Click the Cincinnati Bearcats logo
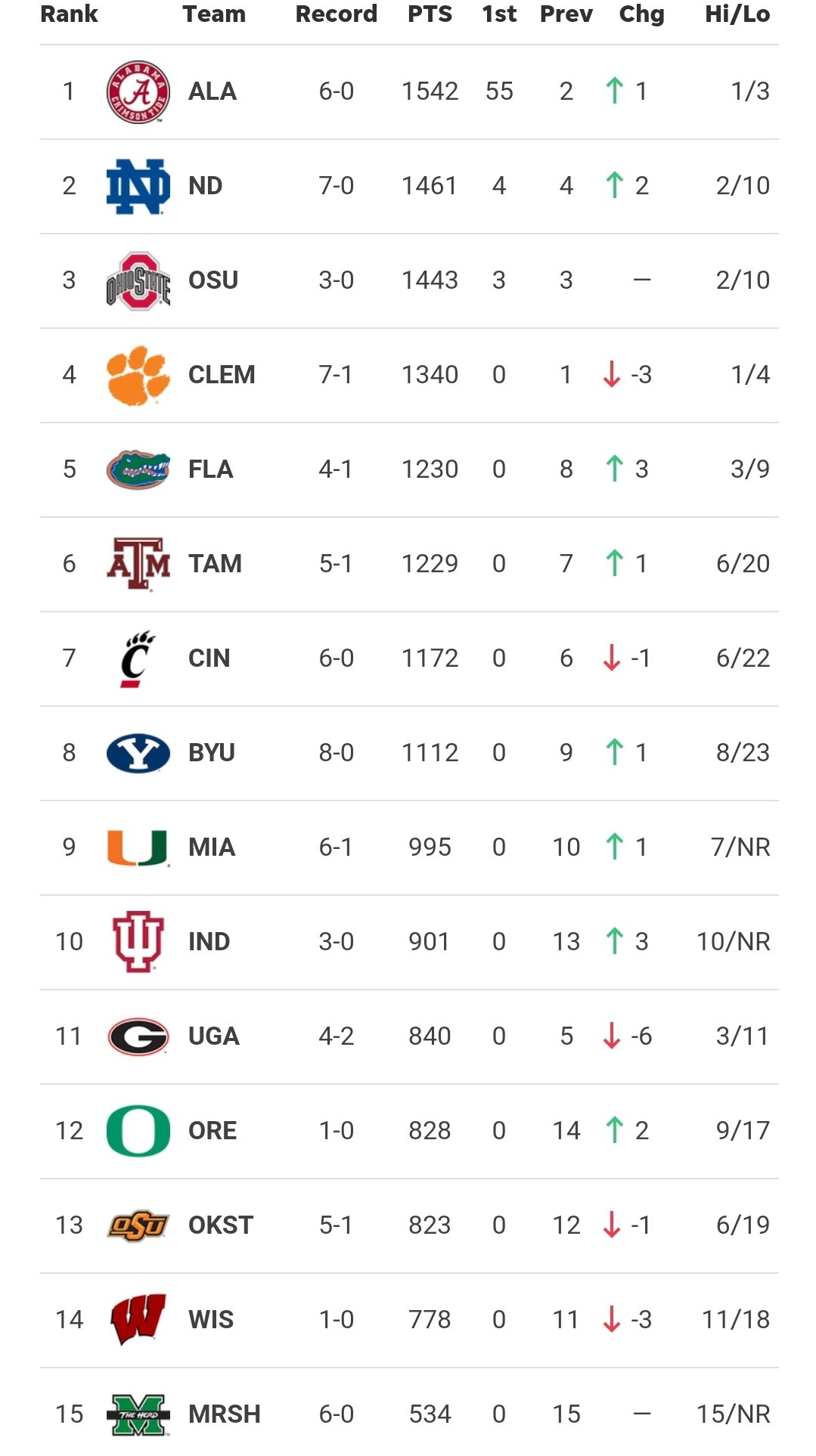This screenshot has height=1456, width=816. click(x=138, y=658)
